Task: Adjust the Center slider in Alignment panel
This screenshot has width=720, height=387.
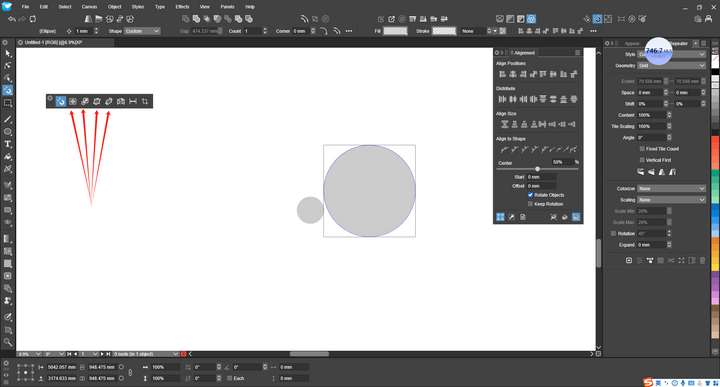Action: pyautogui.click(x=537, y=169)
